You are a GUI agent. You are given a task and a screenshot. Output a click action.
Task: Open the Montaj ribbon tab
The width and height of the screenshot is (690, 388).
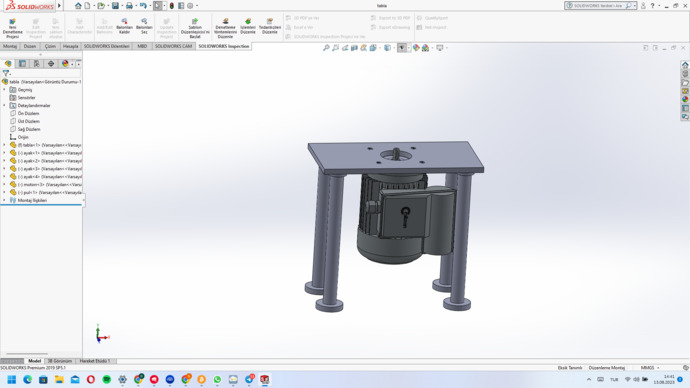point(10,46)
